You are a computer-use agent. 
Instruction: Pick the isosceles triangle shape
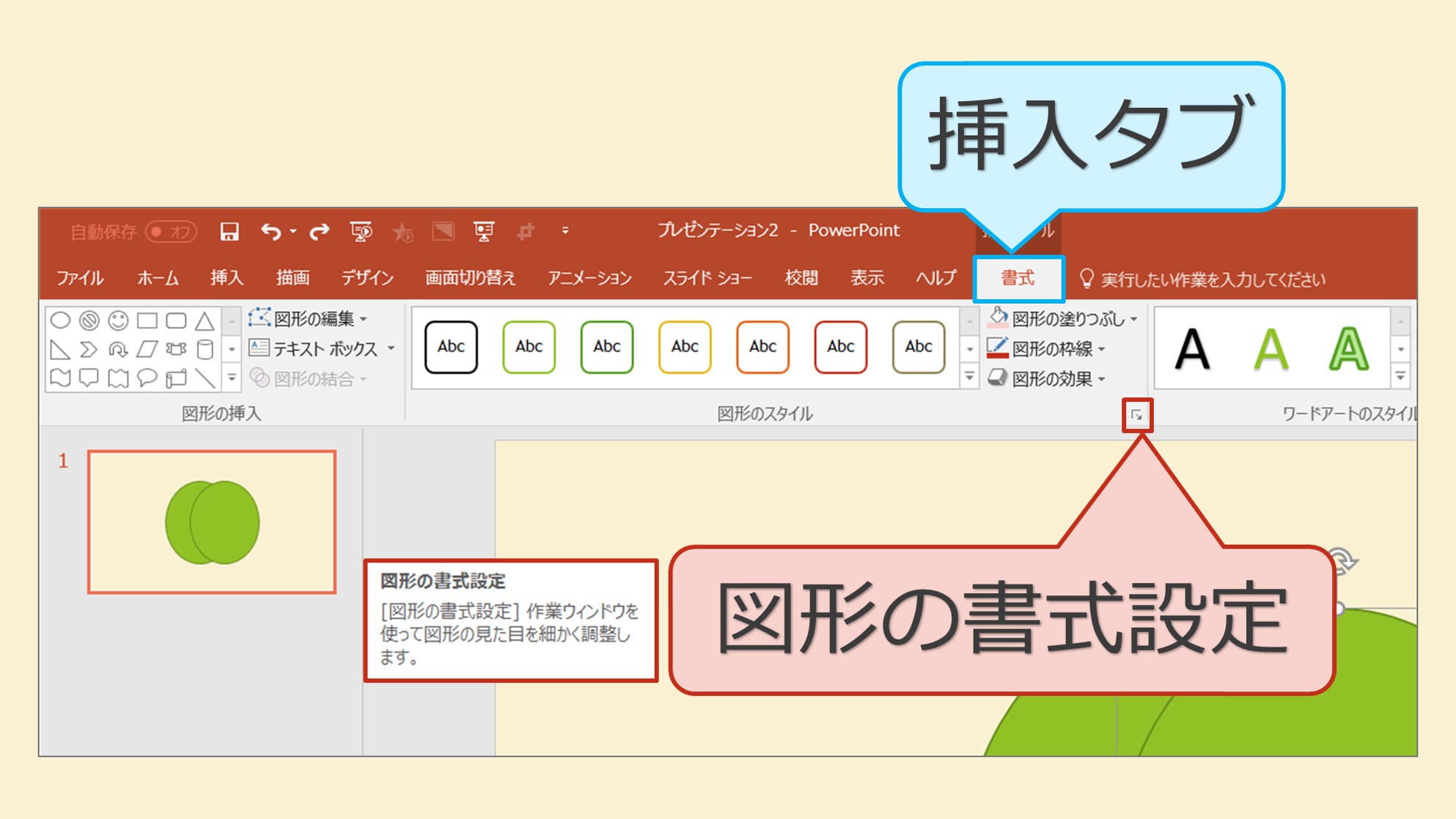click(205, 320)
